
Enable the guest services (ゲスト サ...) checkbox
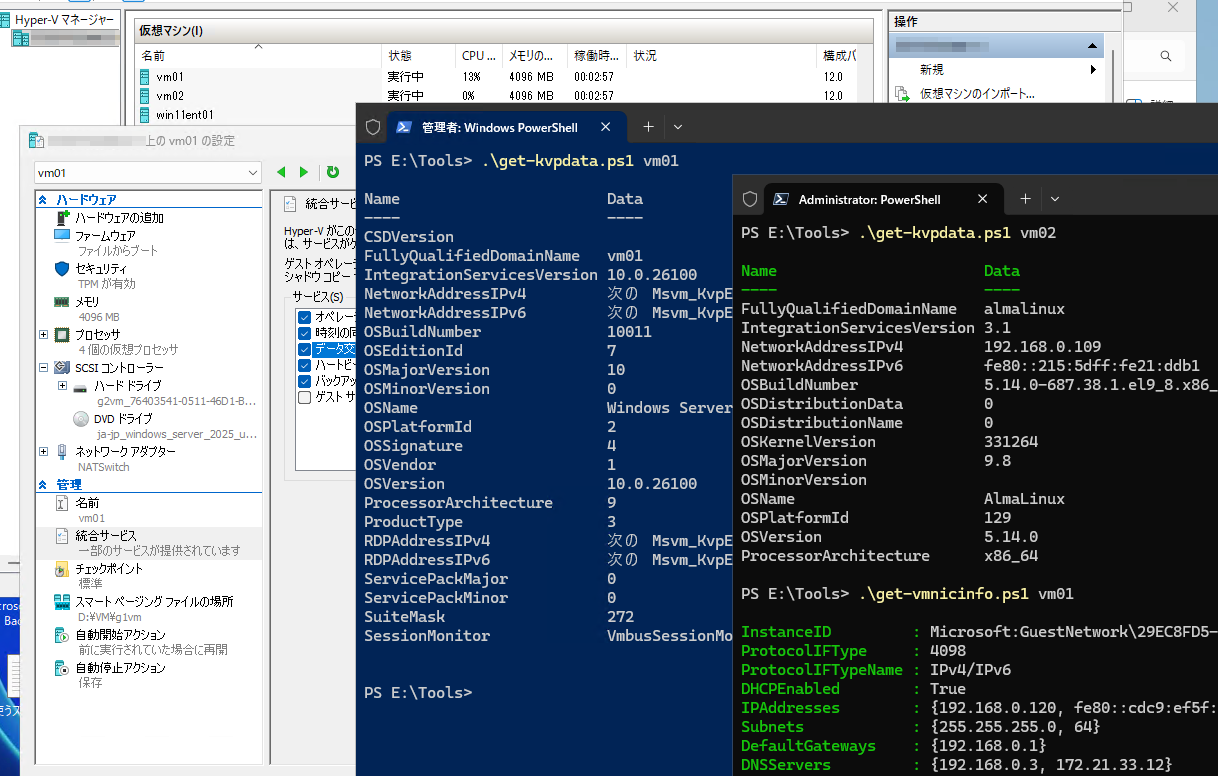click(x=305, y=397)
